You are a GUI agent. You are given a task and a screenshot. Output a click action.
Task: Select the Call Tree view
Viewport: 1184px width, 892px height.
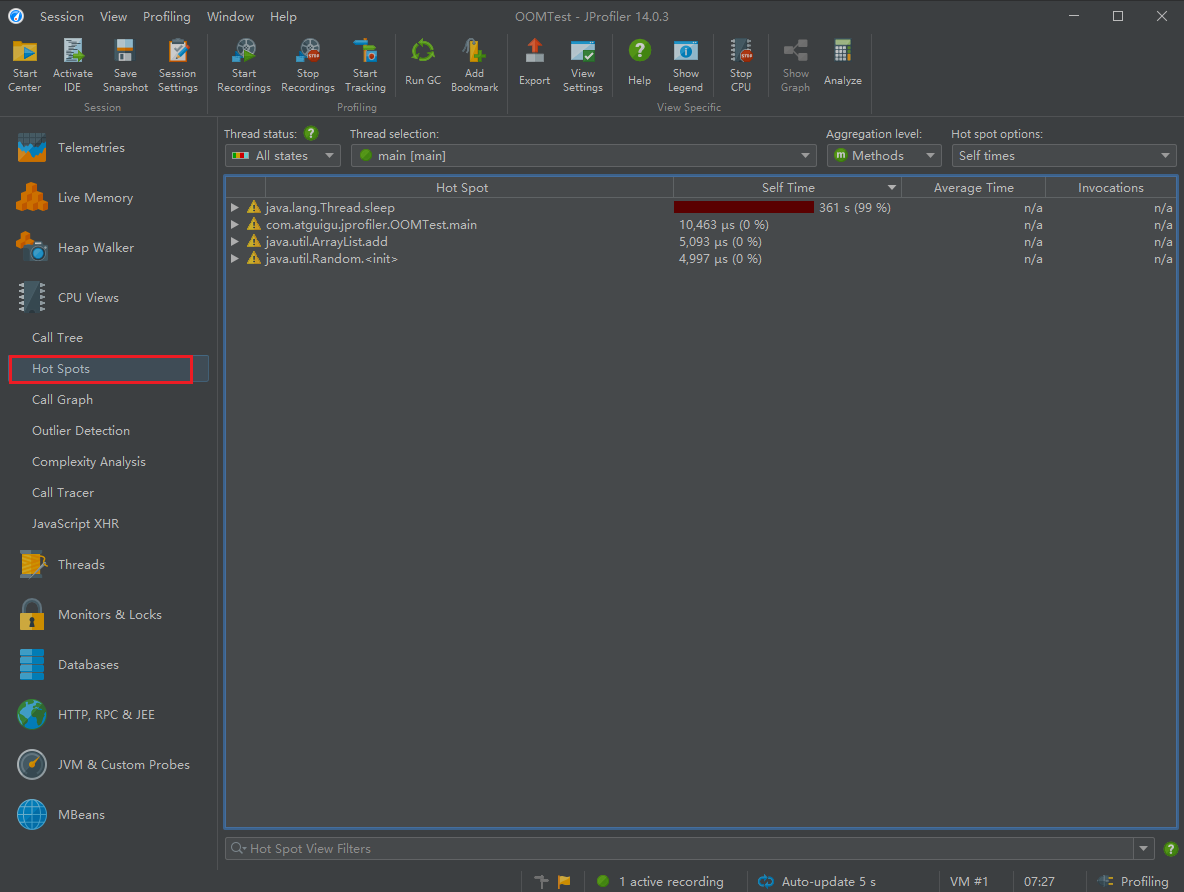(57, 338)
